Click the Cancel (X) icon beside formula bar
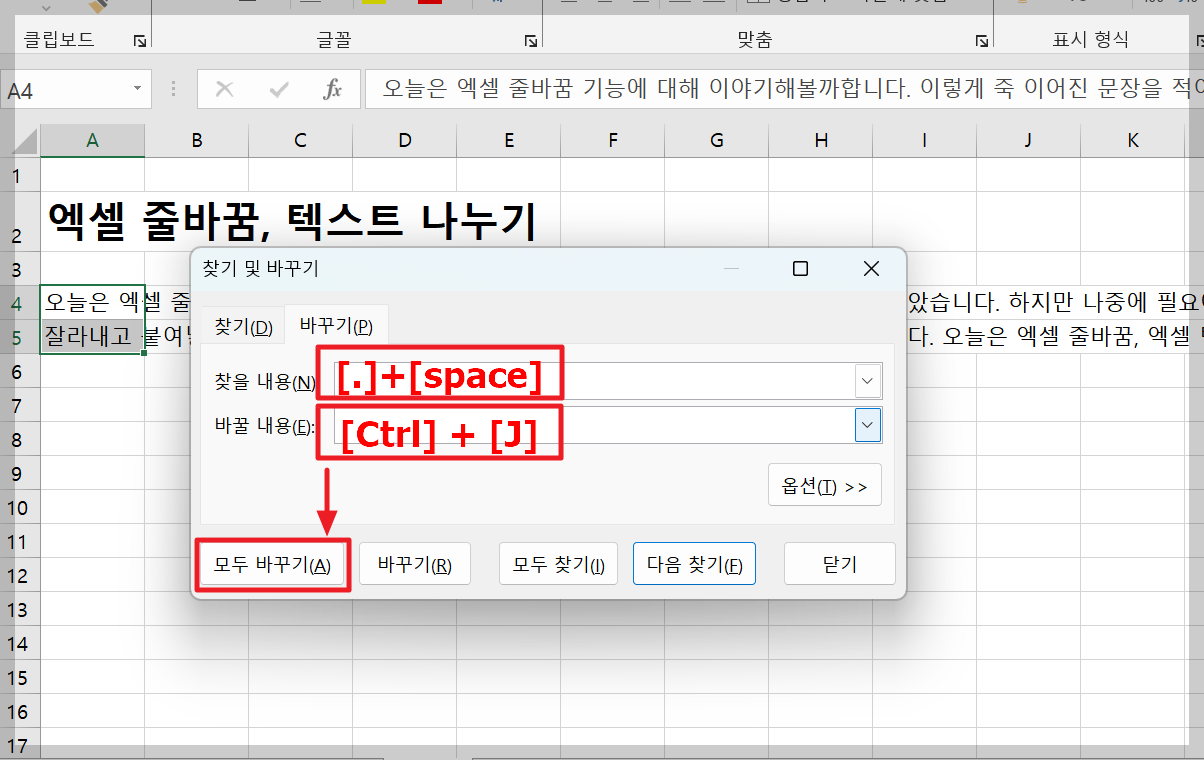Viewport: 1204px width, 760px height. click(x=224, y=89)
